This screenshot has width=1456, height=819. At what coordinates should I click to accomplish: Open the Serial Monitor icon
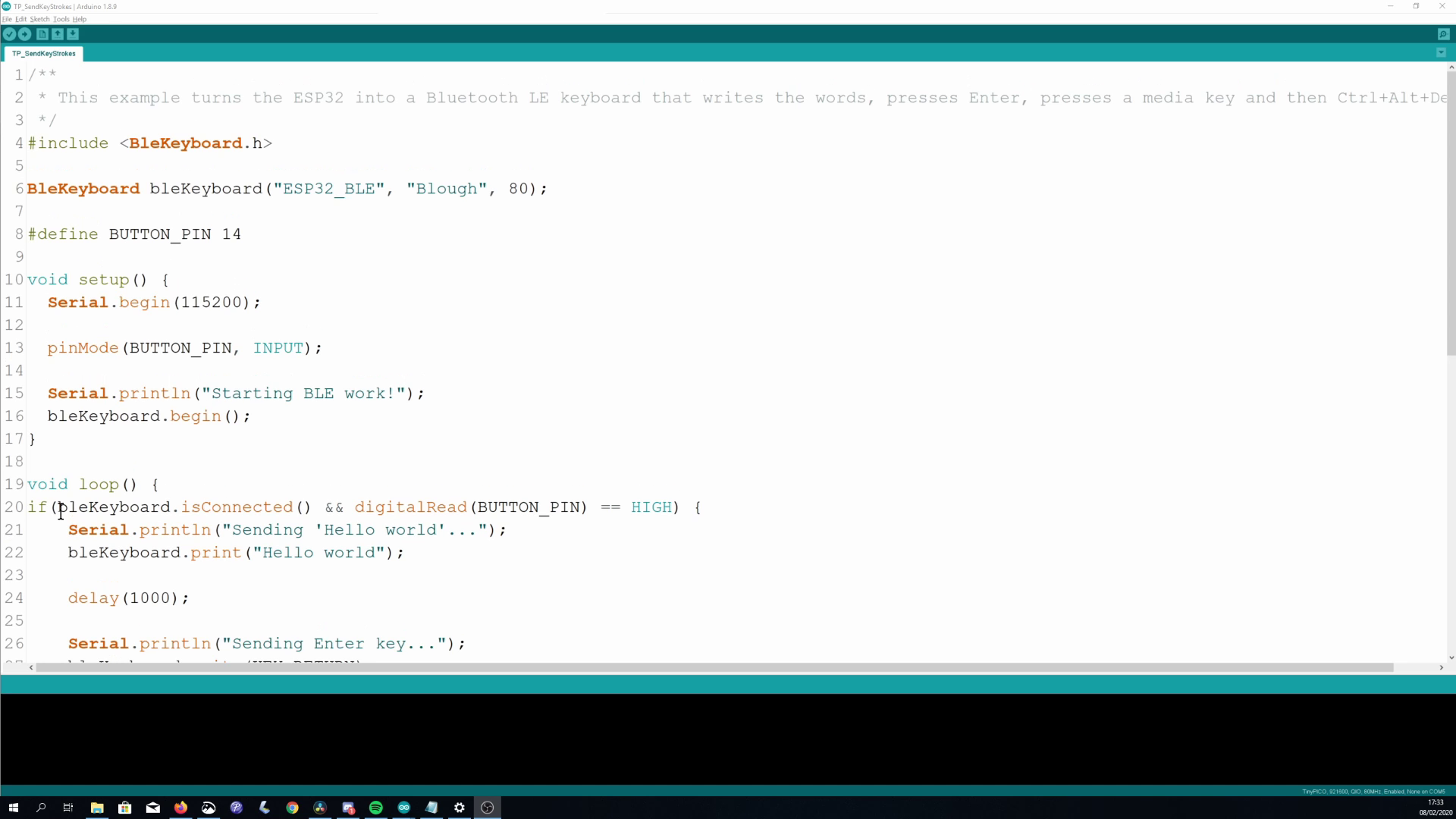[x=1443, y=34]
